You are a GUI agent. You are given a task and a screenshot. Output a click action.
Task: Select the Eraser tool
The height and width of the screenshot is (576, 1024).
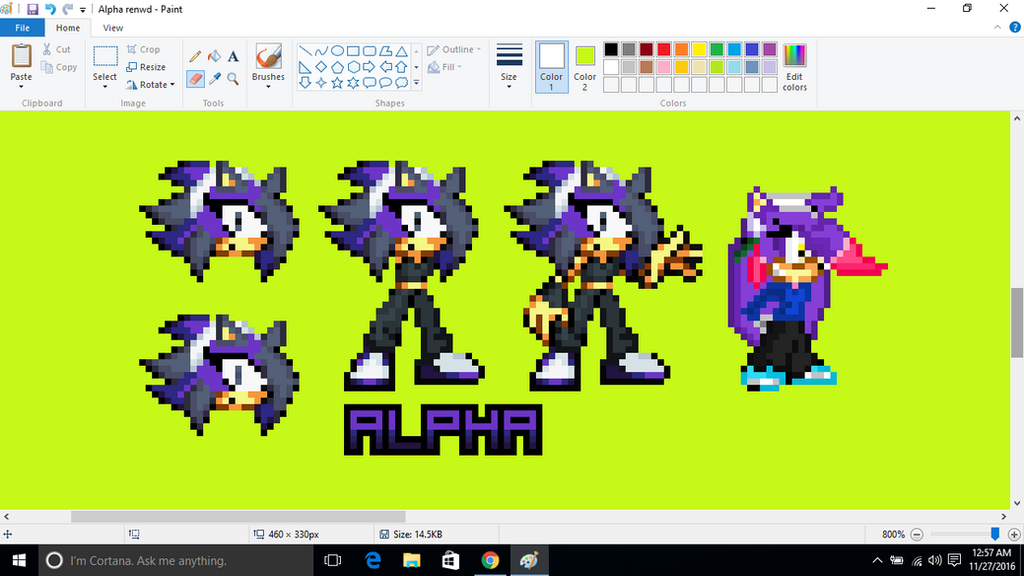tap(195, 79)
